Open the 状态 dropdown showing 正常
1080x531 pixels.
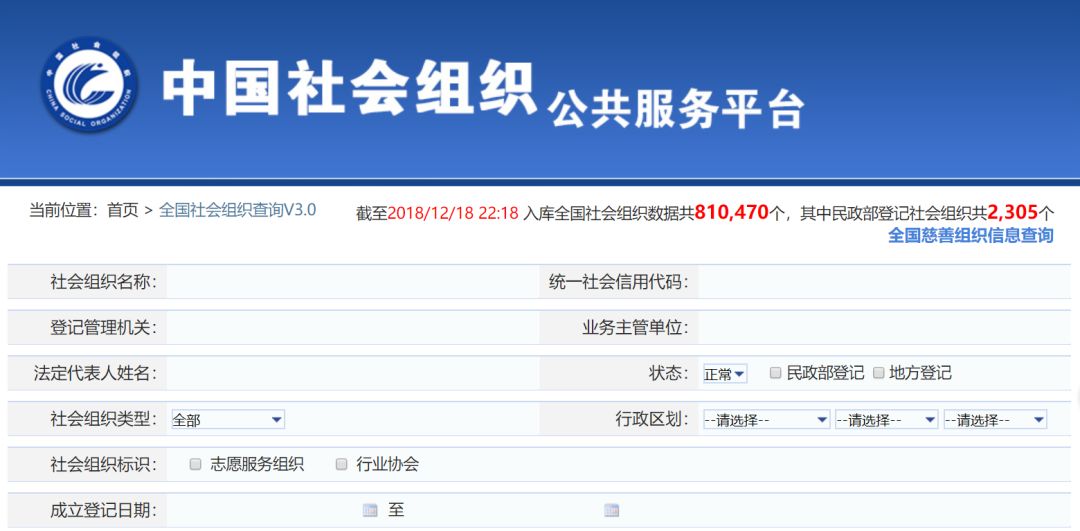(724, 374)
